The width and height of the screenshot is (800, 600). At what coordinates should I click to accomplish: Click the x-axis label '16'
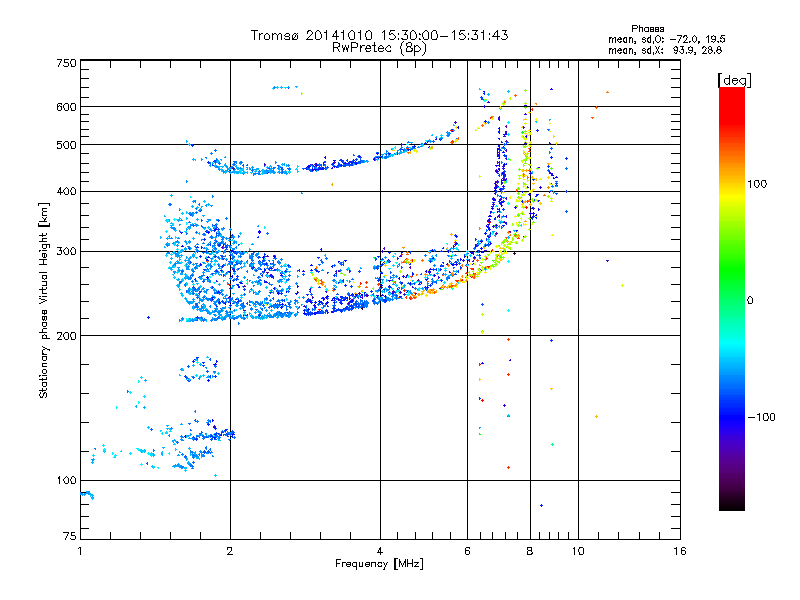(680, 551)
